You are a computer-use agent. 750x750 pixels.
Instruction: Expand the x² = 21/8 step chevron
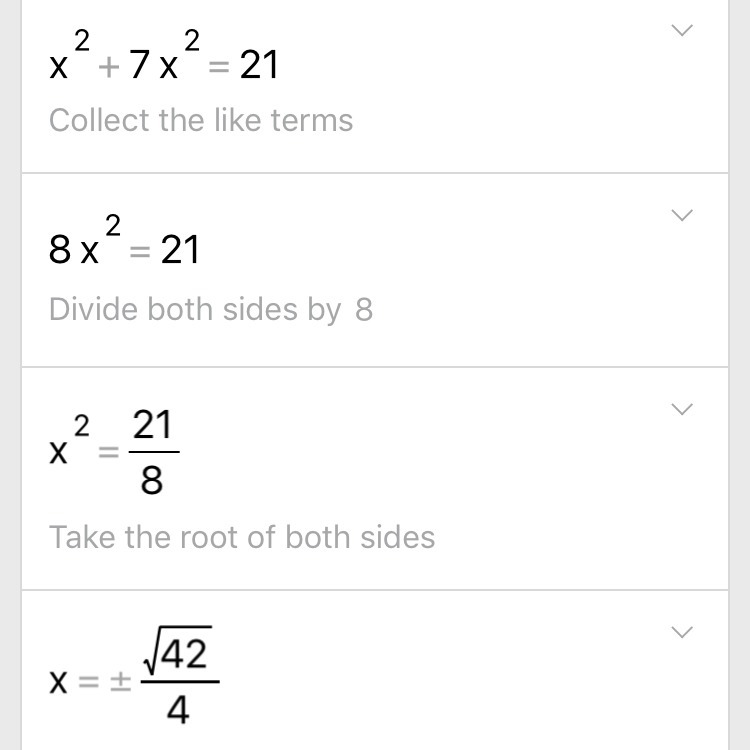click(681, 409)
